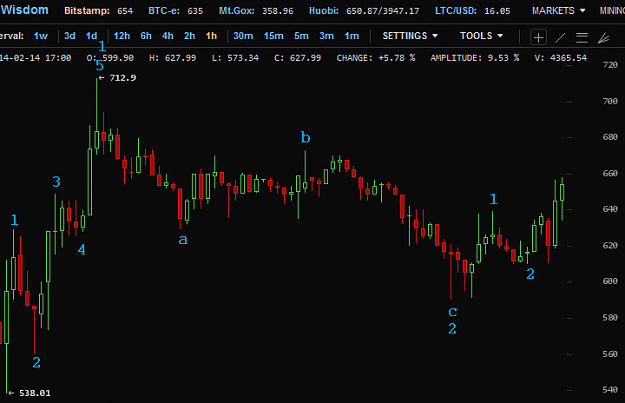Click the wave label '4' annotation
625x403 pixels.
tap(81, 250)
